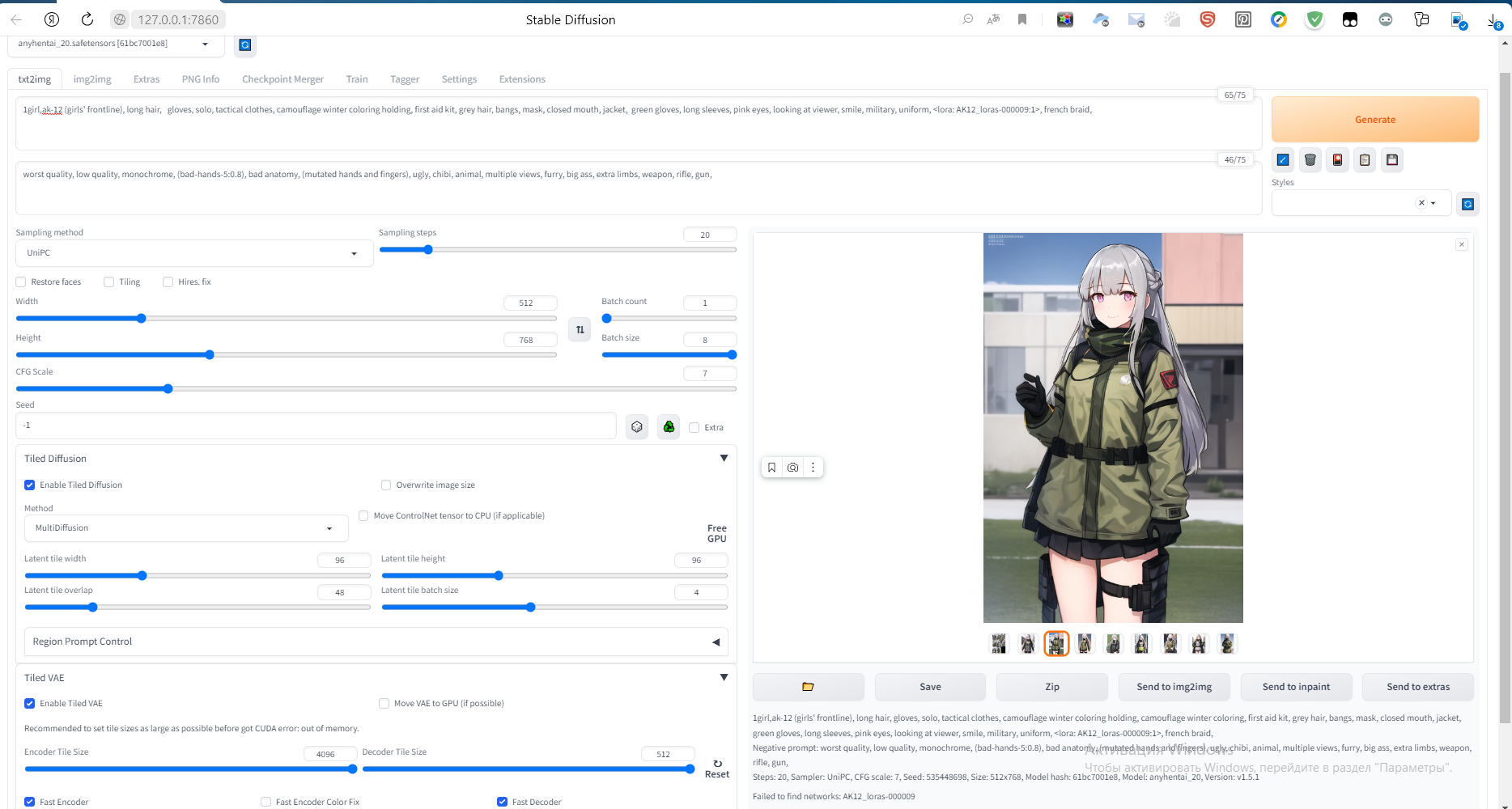Zoom out with the magnifier icon in address bar
1512x809 pixels.
[967, 19]
